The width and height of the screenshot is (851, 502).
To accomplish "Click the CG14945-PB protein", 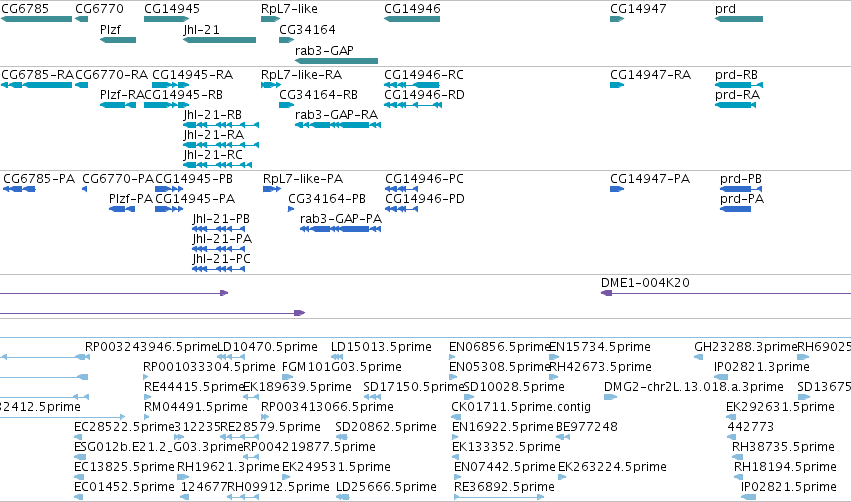I will point(169,189).
